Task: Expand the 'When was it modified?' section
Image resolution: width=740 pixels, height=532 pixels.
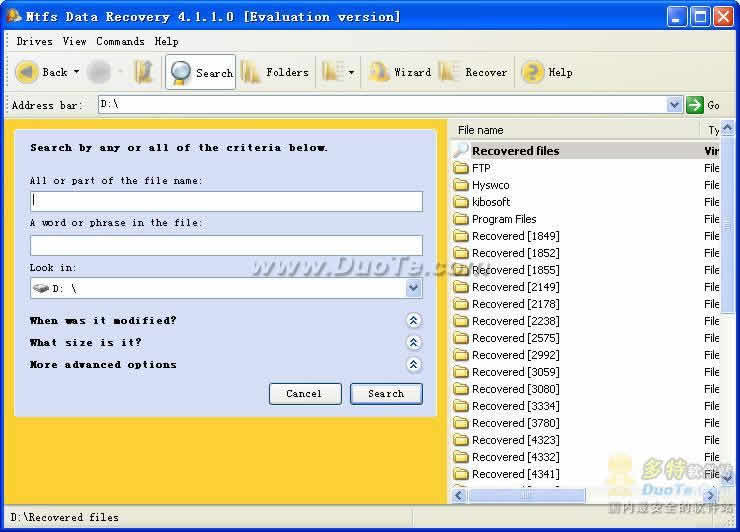Action: click(x=413, y=321)
